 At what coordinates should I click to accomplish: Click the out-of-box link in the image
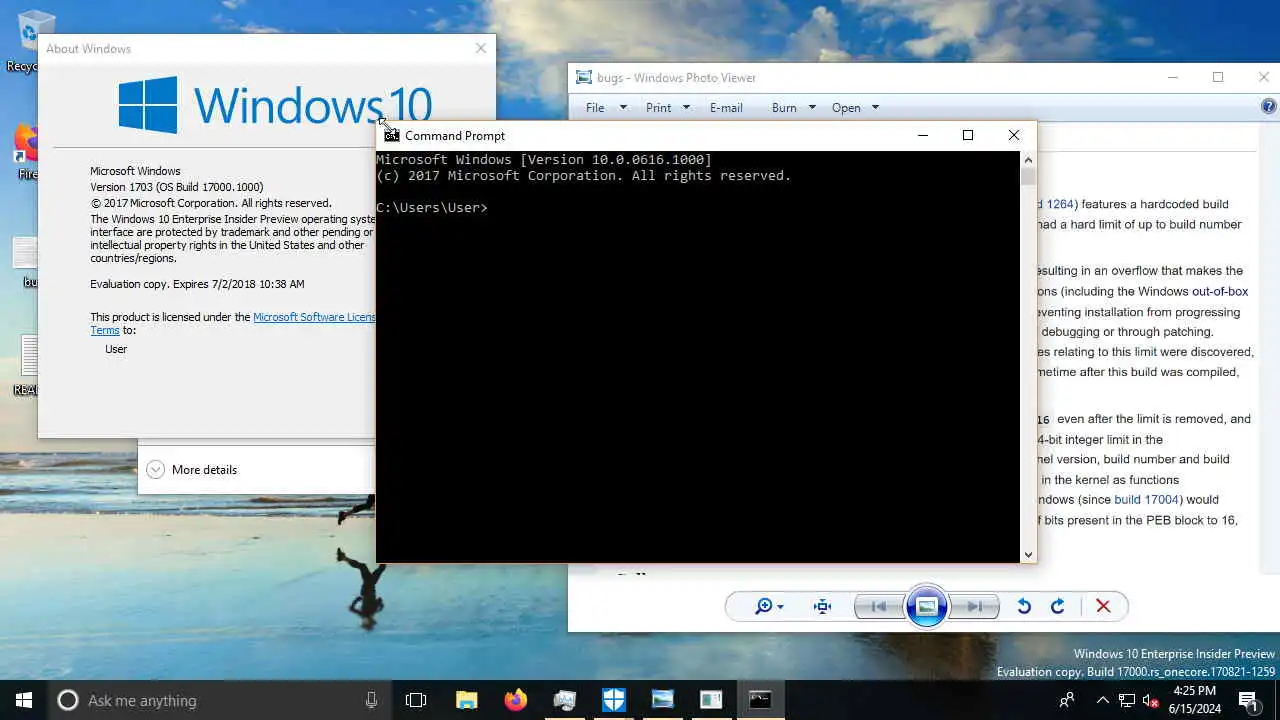1220,291
